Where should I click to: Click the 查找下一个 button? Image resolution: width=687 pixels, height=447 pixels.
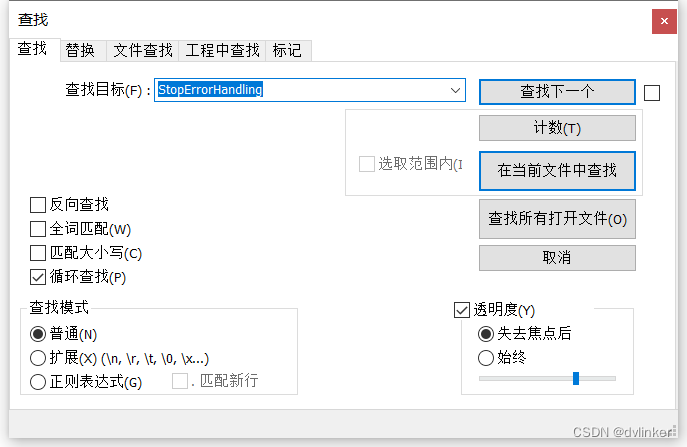(x=557, y=92)
